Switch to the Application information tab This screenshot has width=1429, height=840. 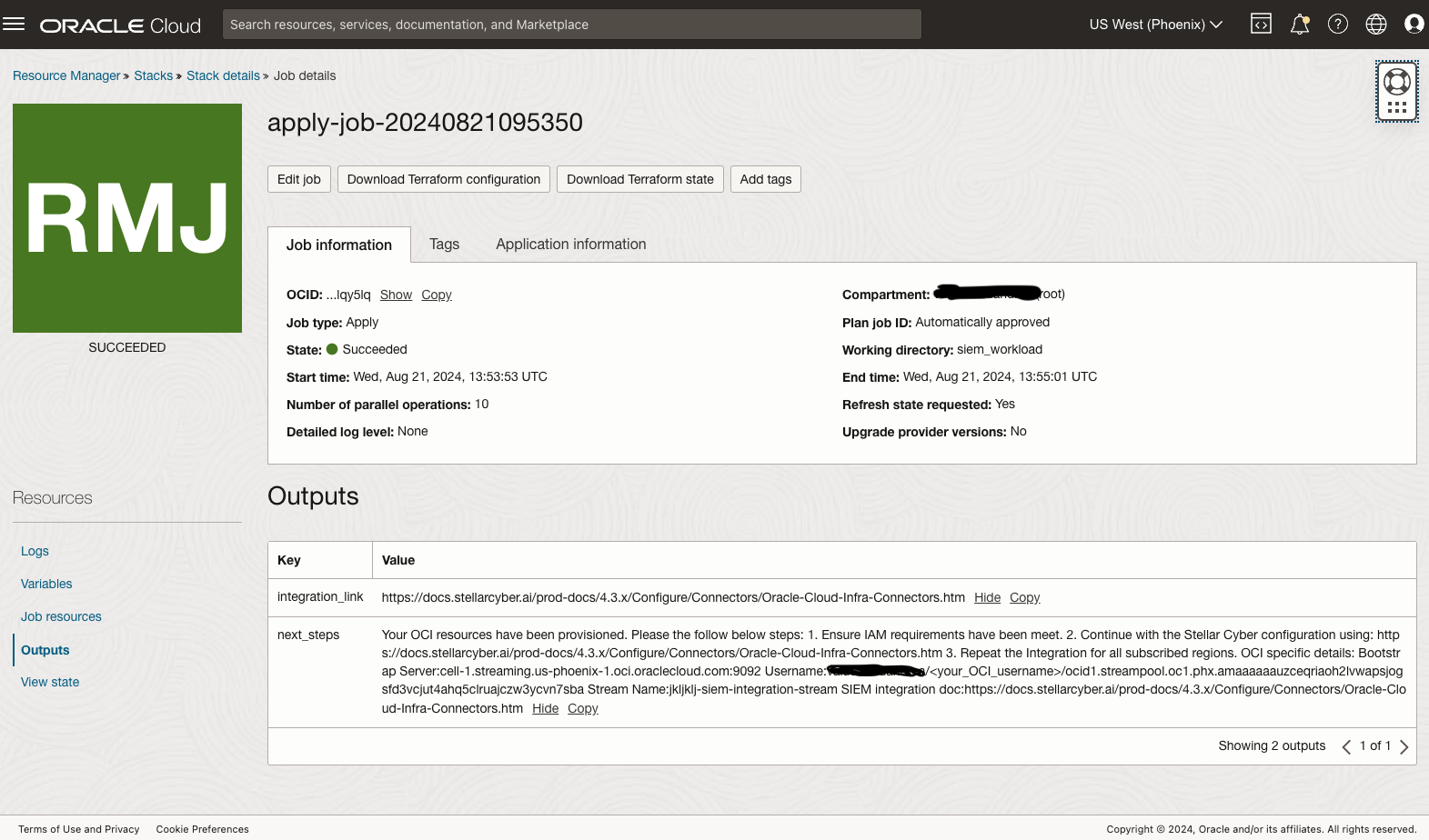pyautogui.click(x=570, y=244)
